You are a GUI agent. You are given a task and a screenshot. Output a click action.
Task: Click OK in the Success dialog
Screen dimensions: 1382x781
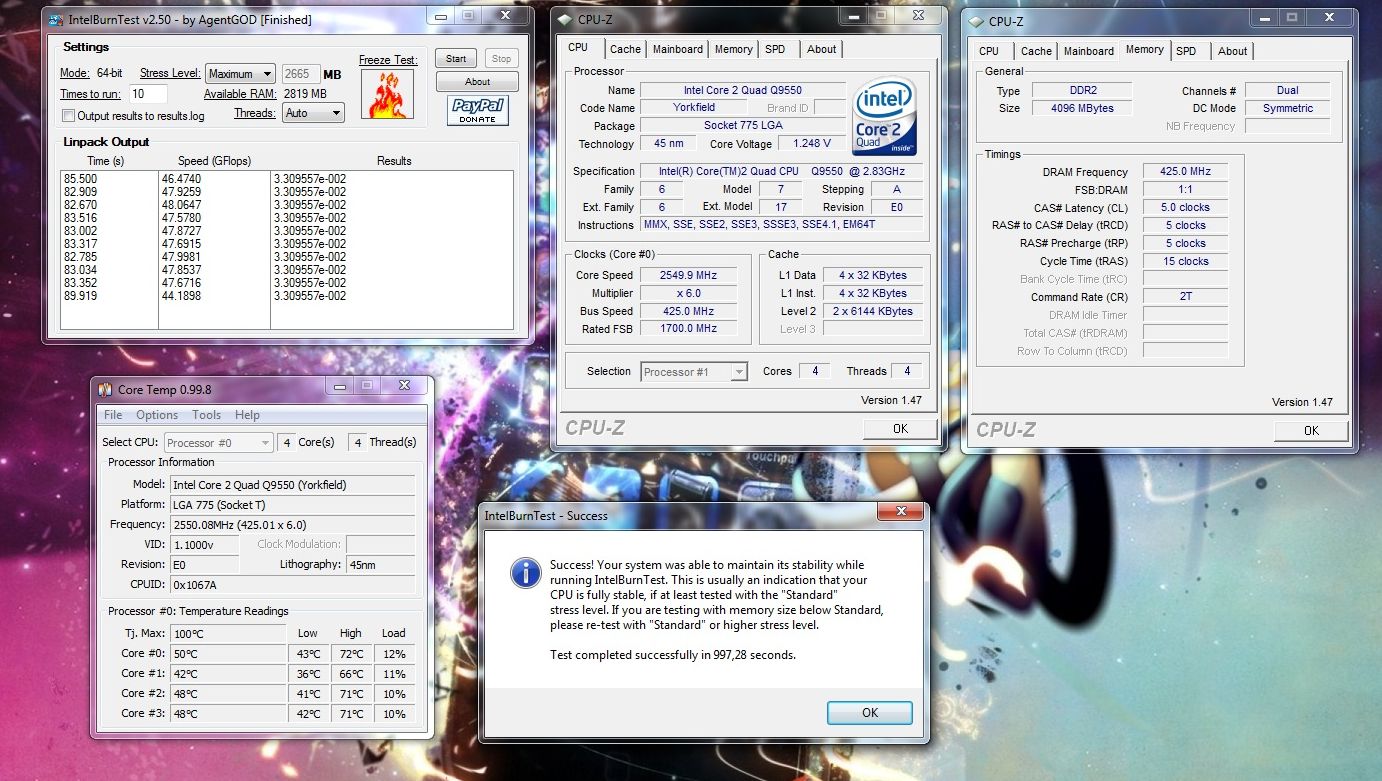tap(870, 713)
